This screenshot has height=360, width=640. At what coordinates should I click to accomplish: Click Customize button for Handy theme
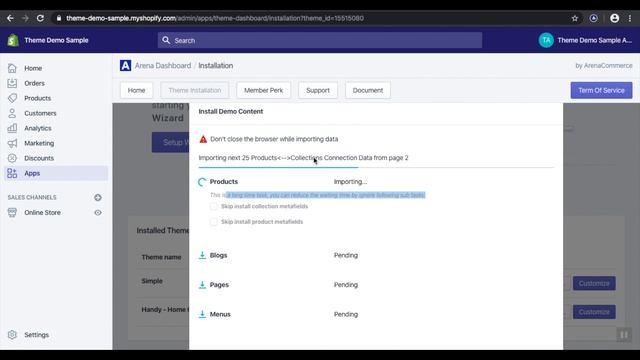(594, 312)
